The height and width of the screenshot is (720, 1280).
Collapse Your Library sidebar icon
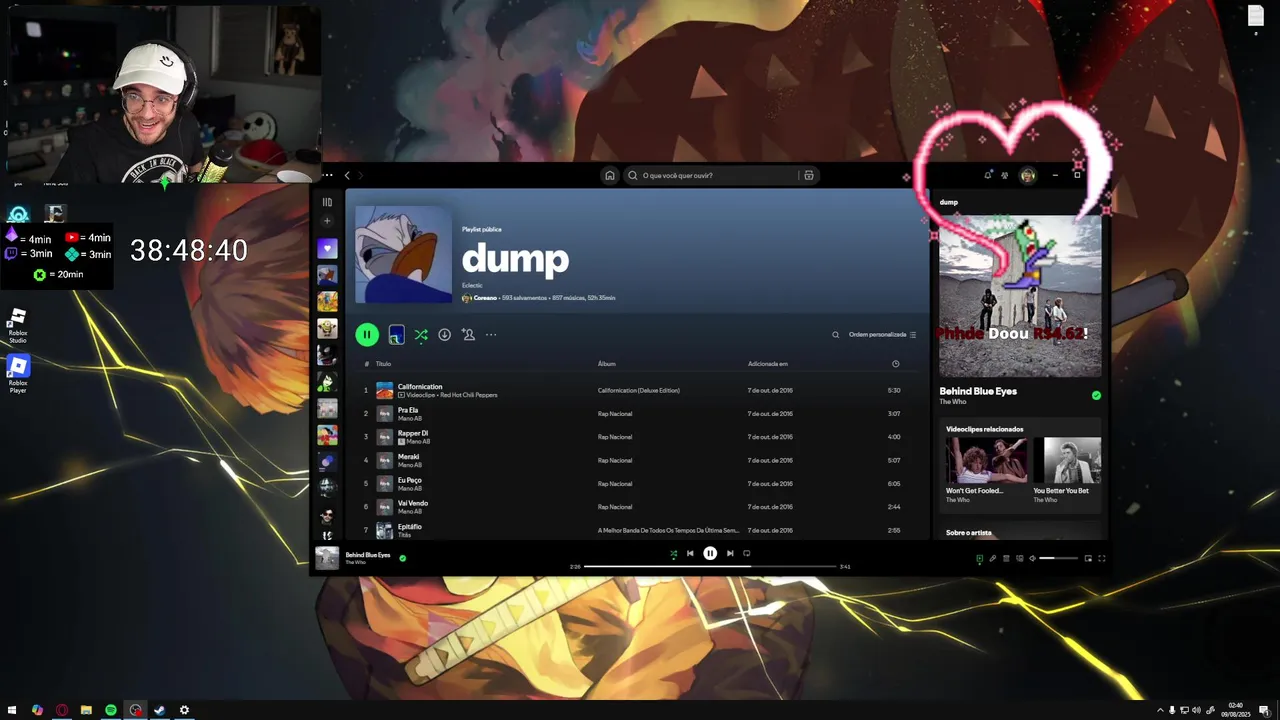[x=327, y=202]
